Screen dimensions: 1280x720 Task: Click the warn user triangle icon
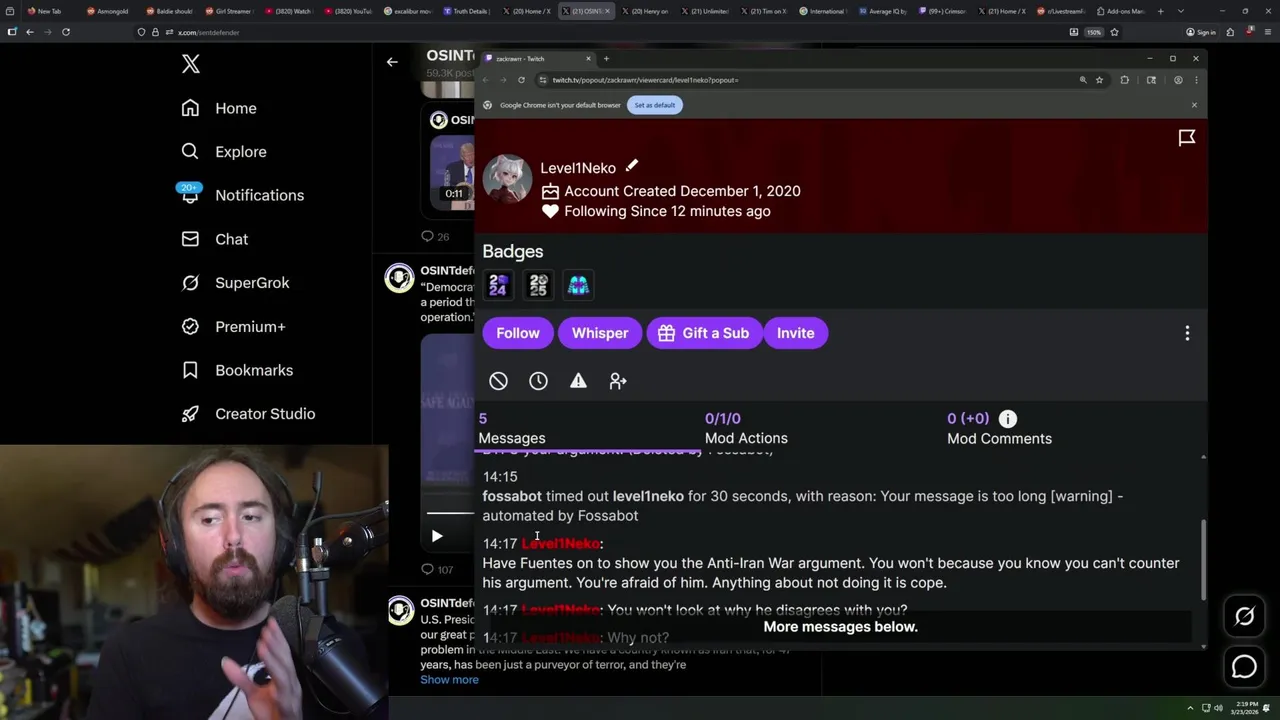[578, 381]
